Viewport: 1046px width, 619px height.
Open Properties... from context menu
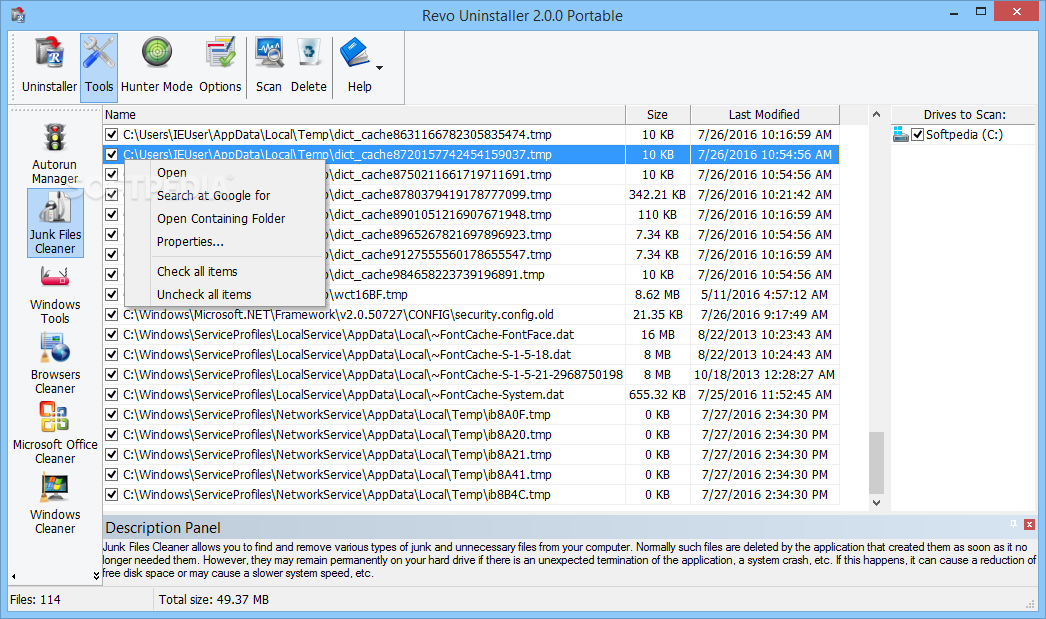pyautogui.click(x=225, y=241)
